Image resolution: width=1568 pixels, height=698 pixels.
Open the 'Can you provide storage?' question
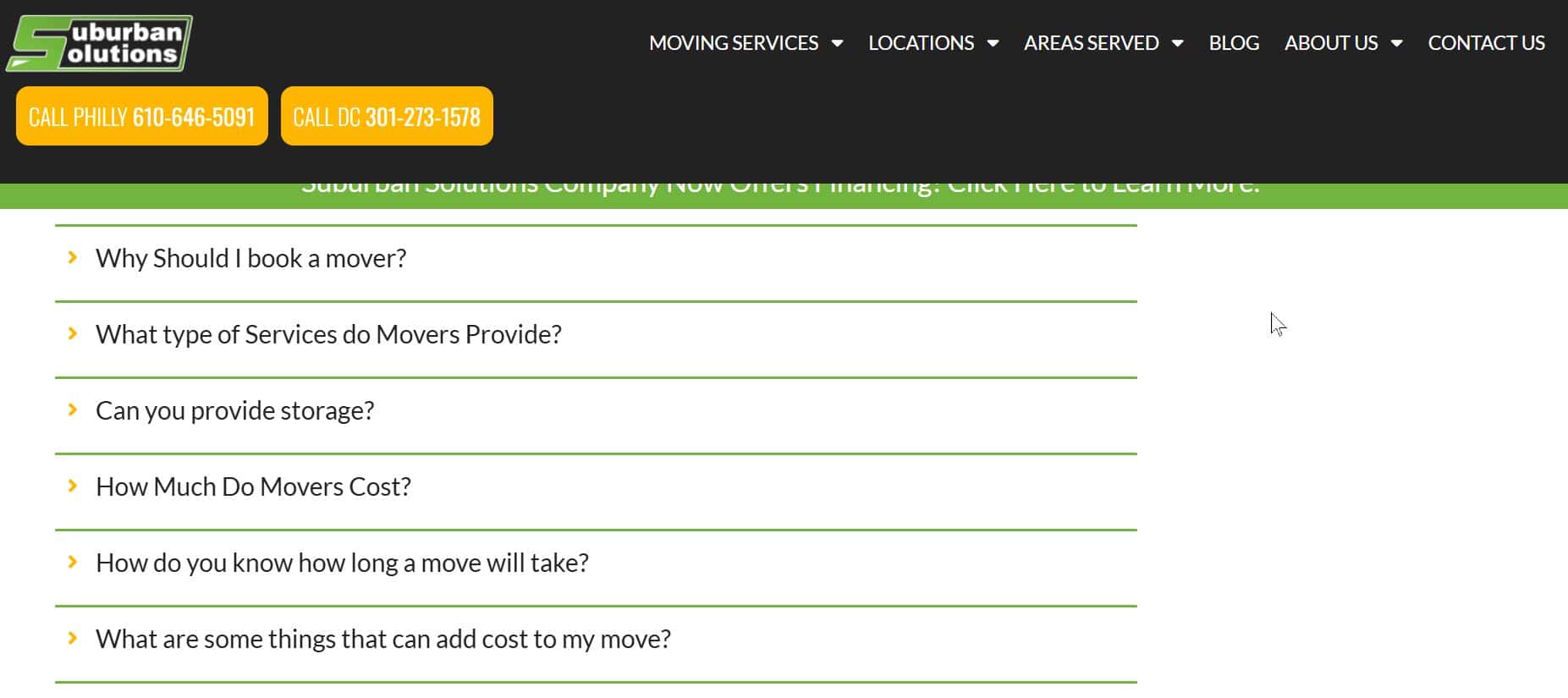[234, 410]
